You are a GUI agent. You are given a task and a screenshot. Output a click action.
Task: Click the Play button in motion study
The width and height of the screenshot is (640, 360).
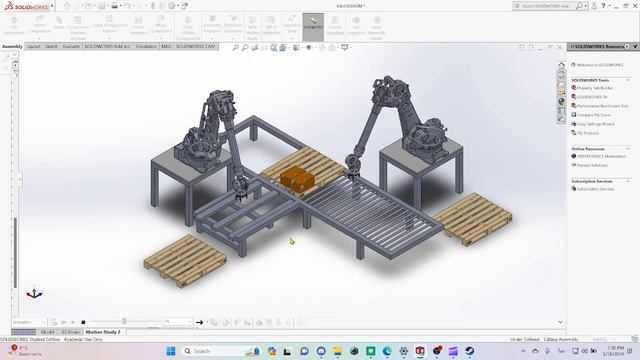73,322
